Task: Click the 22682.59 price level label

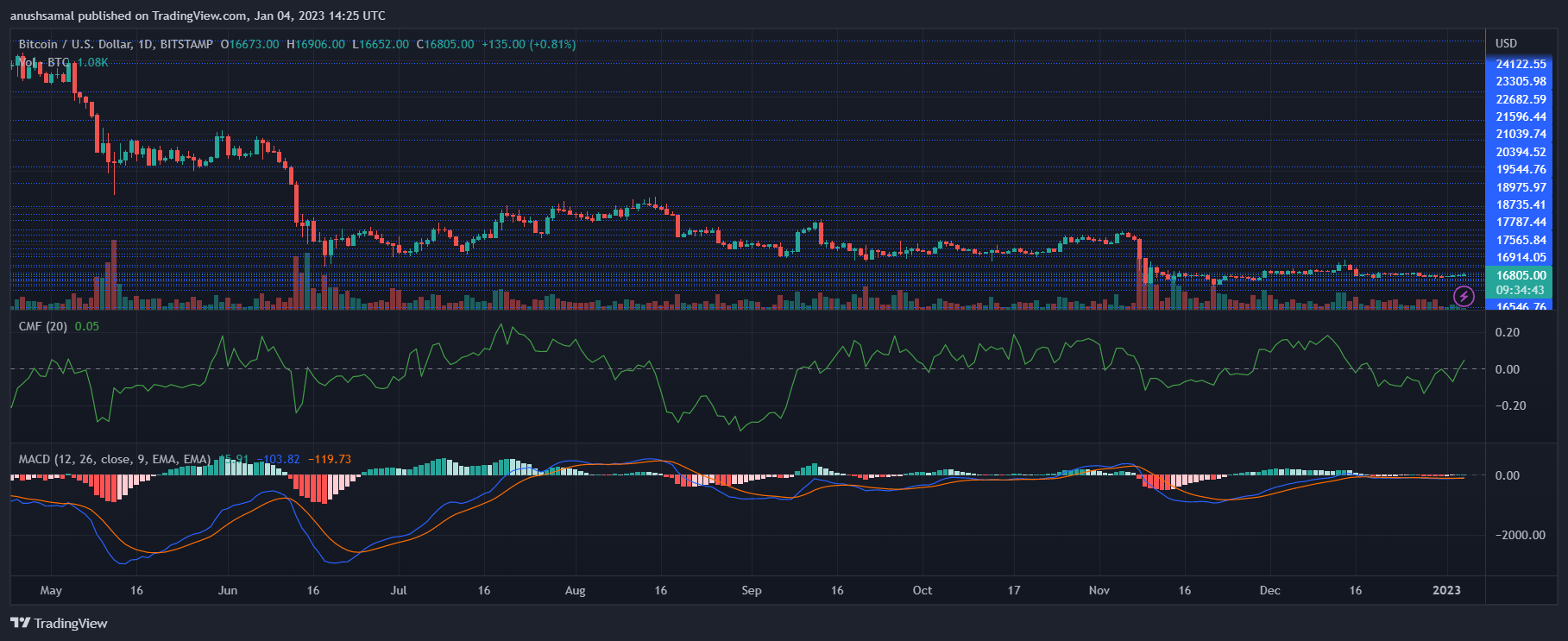Action: pos(1521,99)
